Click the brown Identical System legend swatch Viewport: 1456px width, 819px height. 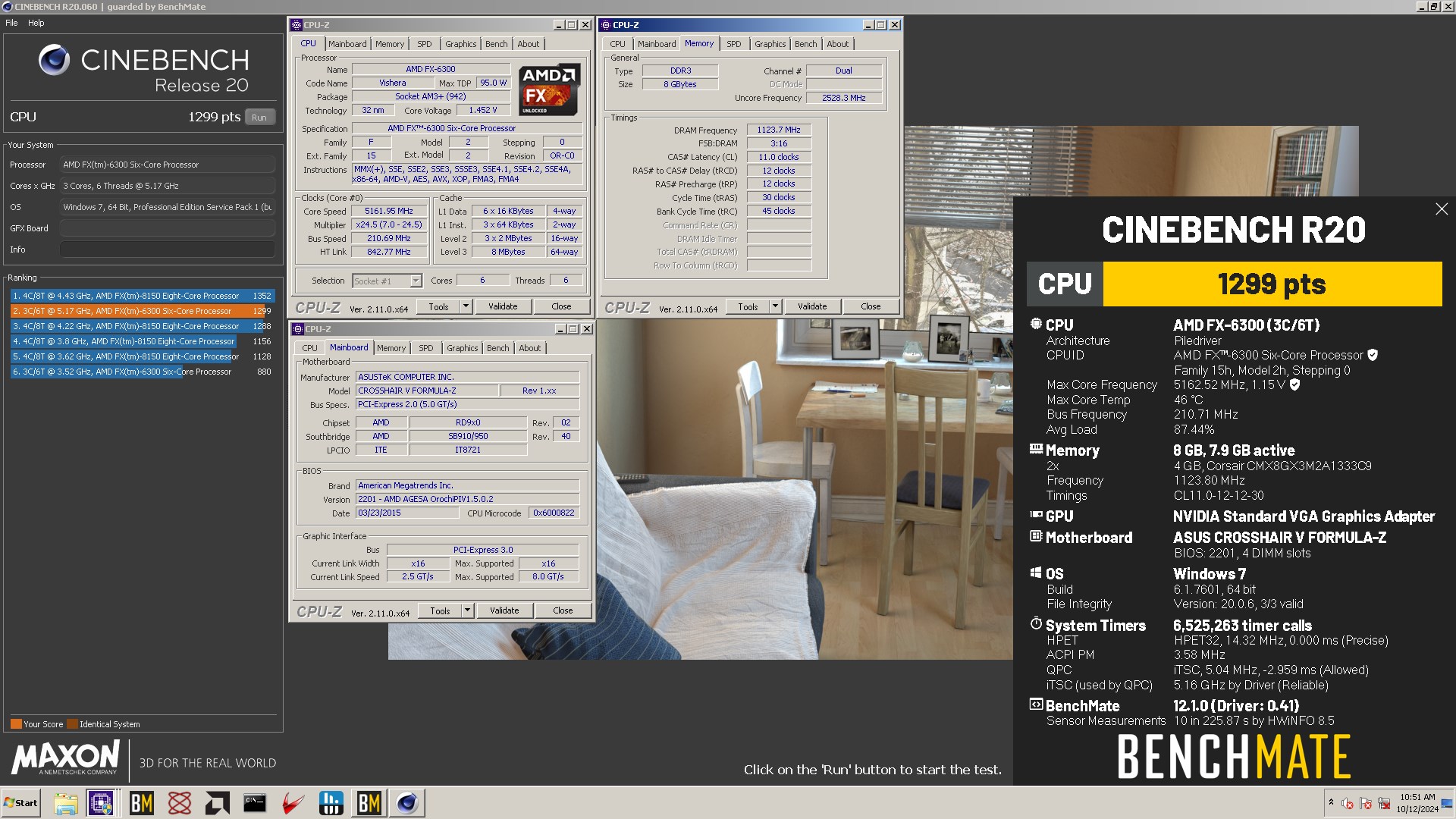pos(72,723)
